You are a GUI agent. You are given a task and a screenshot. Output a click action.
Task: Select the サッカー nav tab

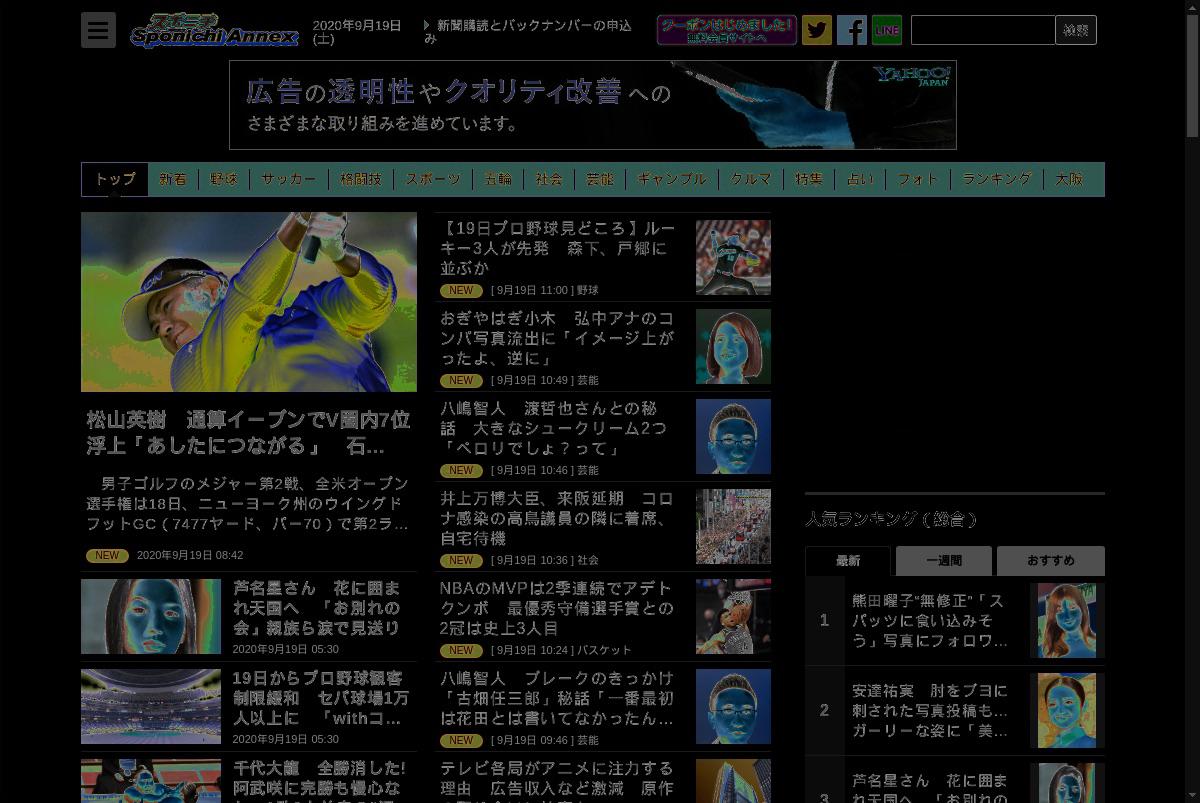pyautogui.click(x=289, y=179)
